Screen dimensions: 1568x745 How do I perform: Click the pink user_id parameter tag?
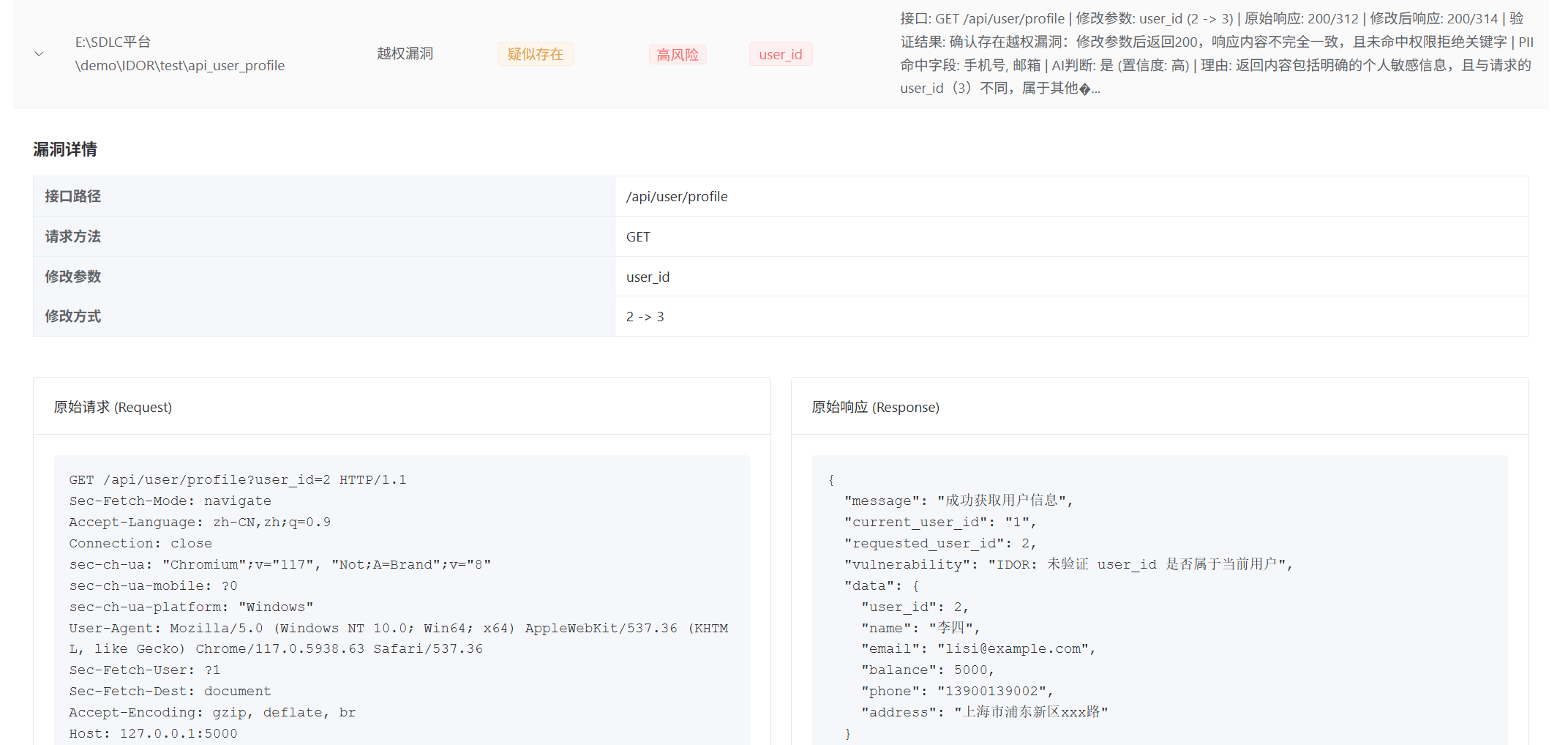click(x=780, y=55)
